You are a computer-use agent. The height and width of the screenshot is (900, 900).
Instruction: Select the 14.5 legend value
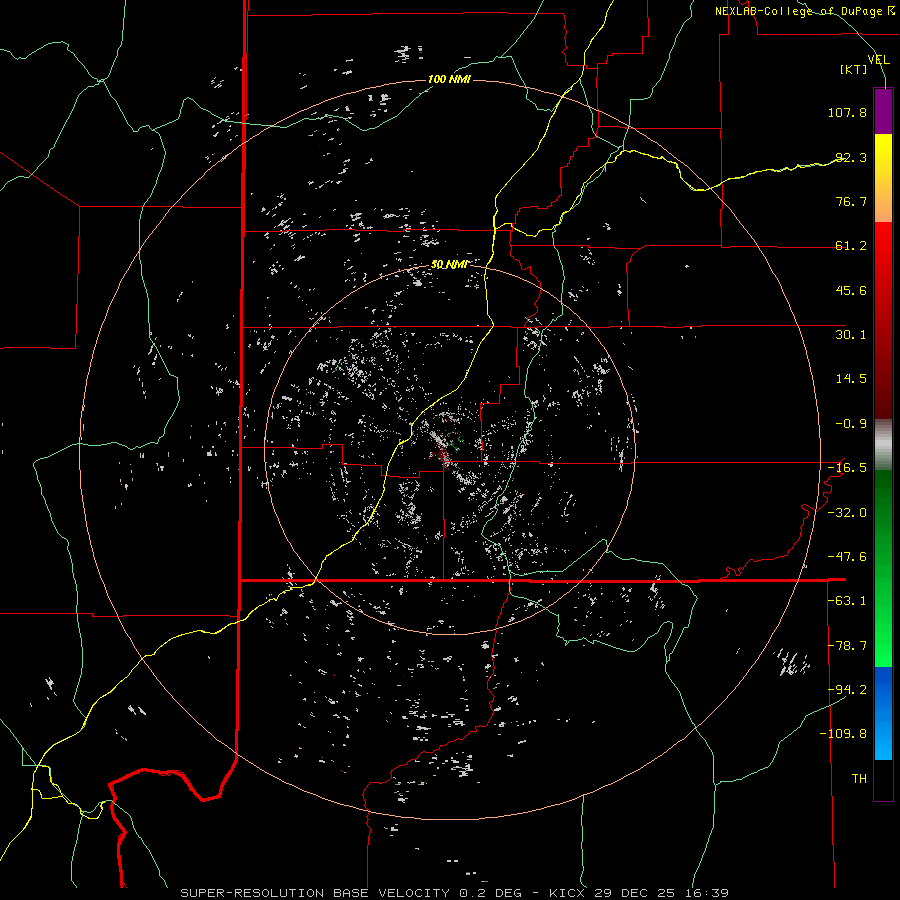(x=851, y=379)
